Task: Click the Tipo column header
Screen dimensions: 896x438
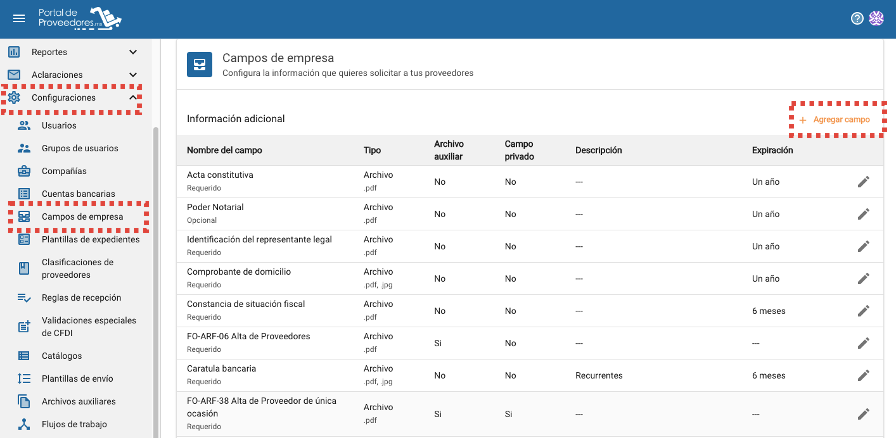Action: point(372,150)
